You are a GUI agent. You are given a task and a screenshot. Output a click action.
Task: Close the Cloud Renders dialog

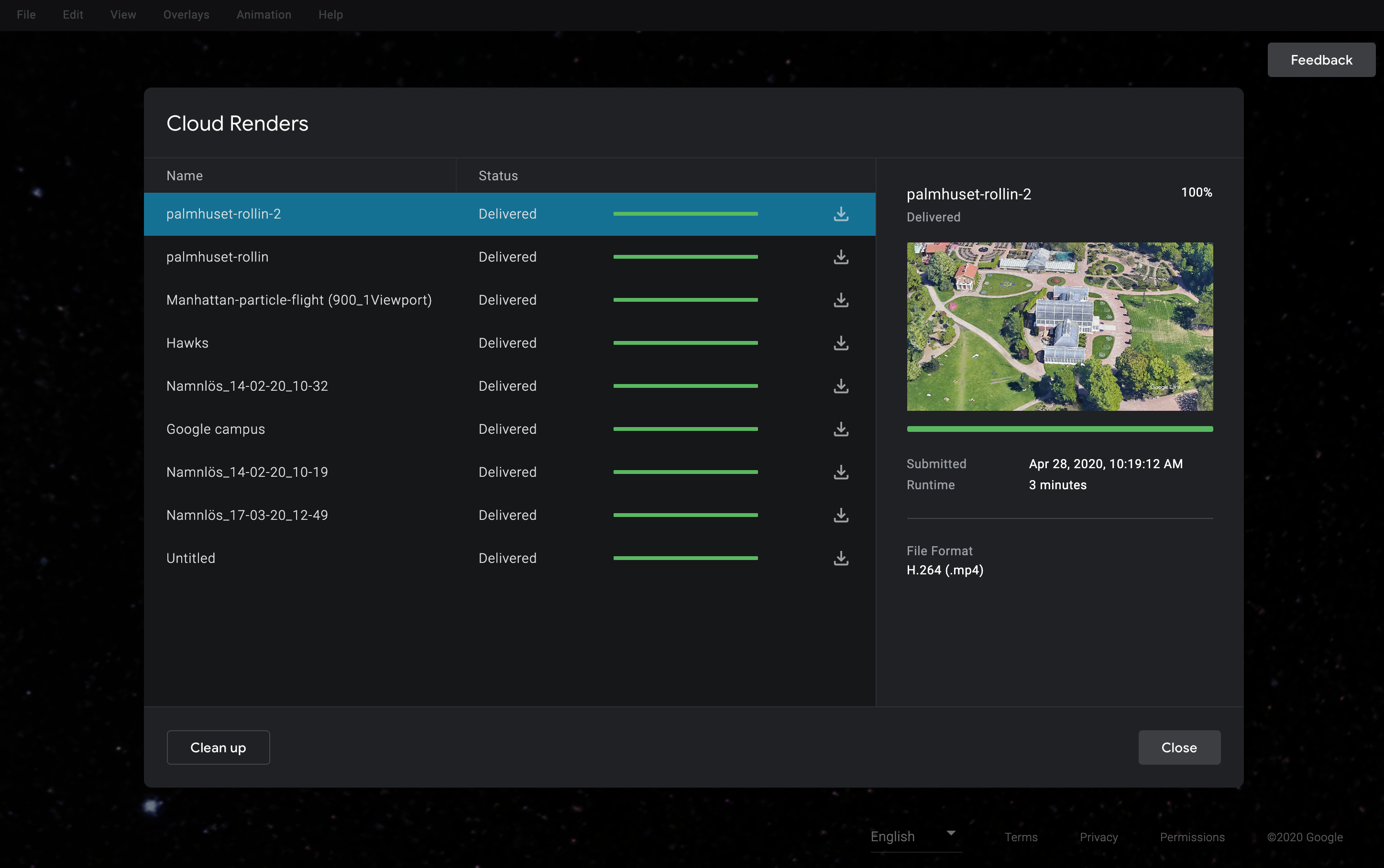tap(1178, 747)
